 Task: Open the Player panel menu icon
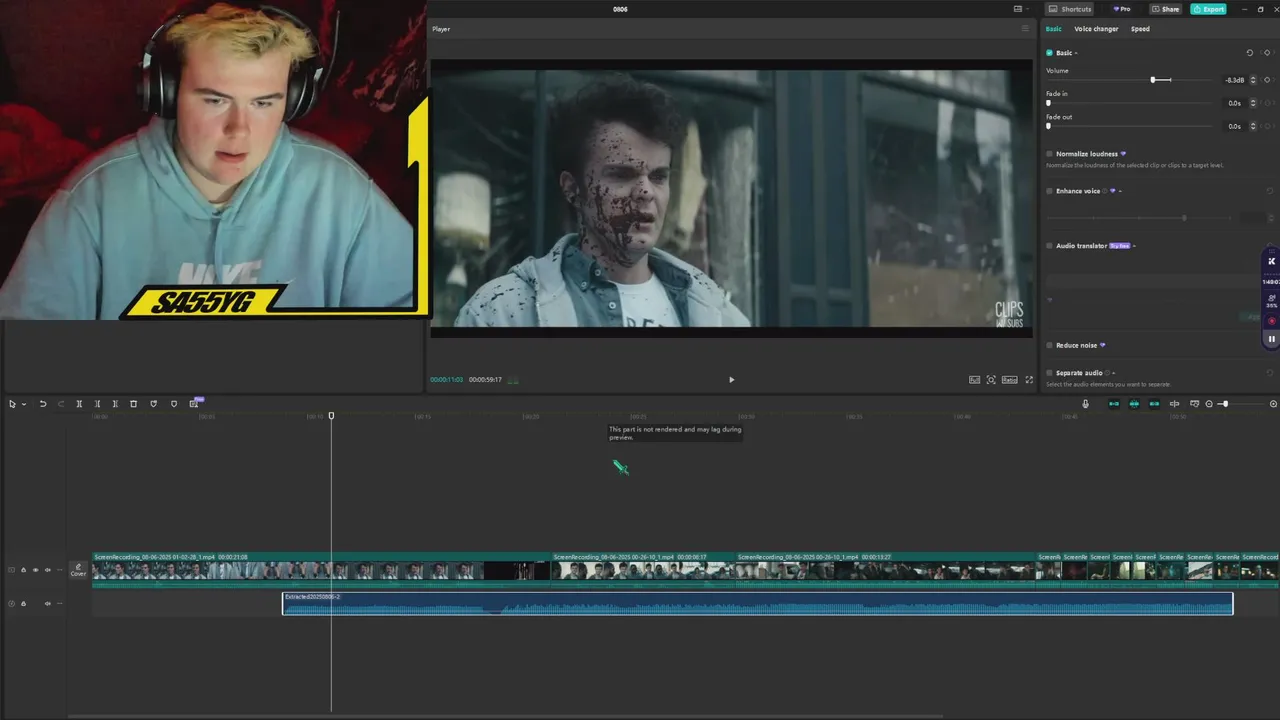[x=1025, y=29]
